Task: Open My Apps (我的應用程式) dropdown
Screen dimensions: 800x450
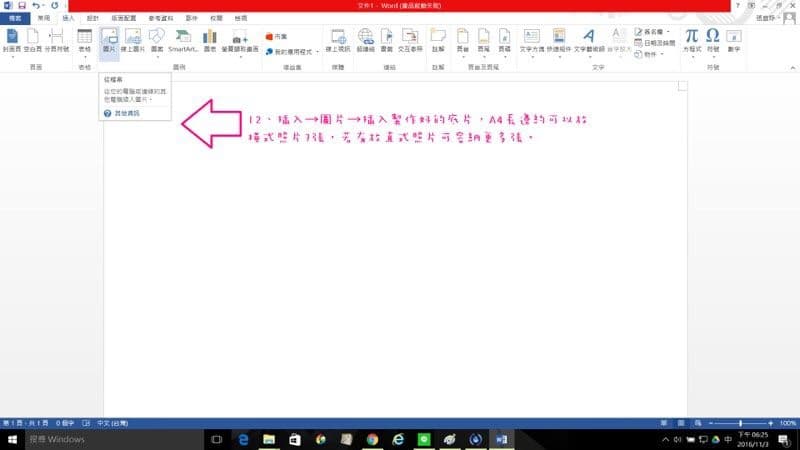Action: pyautogui.click(x=292, y=52)
